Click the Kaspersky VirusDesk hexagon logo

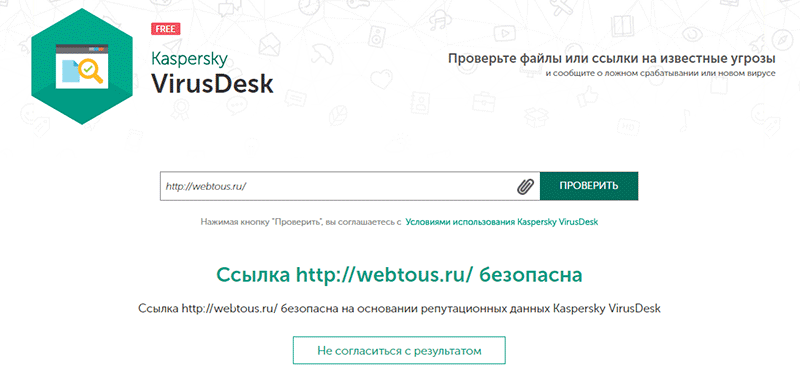pyautogui.click(x=82, y=66)
